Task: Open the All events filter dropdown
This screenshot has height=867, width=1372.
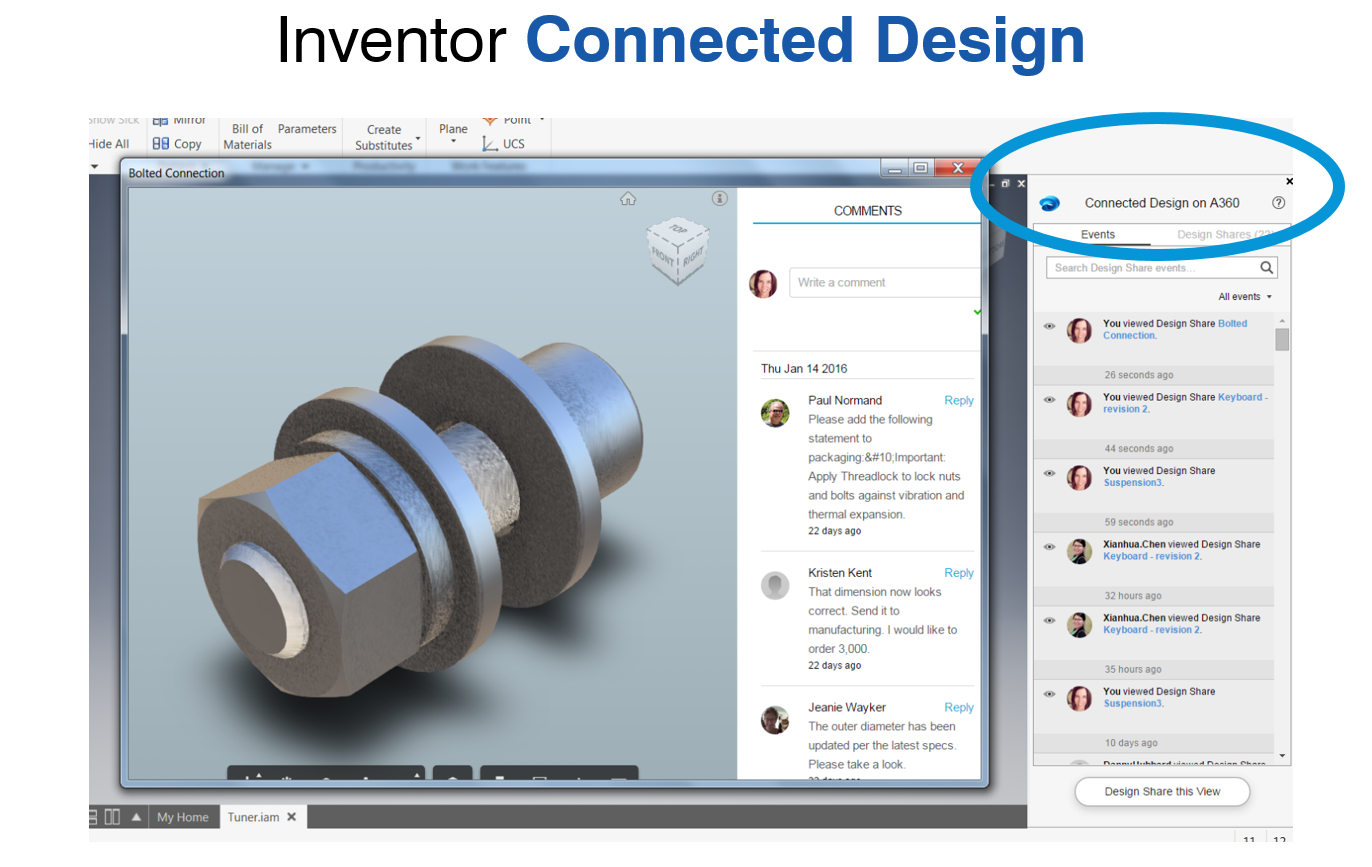Action: pyautogui.click(x=1244, y=296)
